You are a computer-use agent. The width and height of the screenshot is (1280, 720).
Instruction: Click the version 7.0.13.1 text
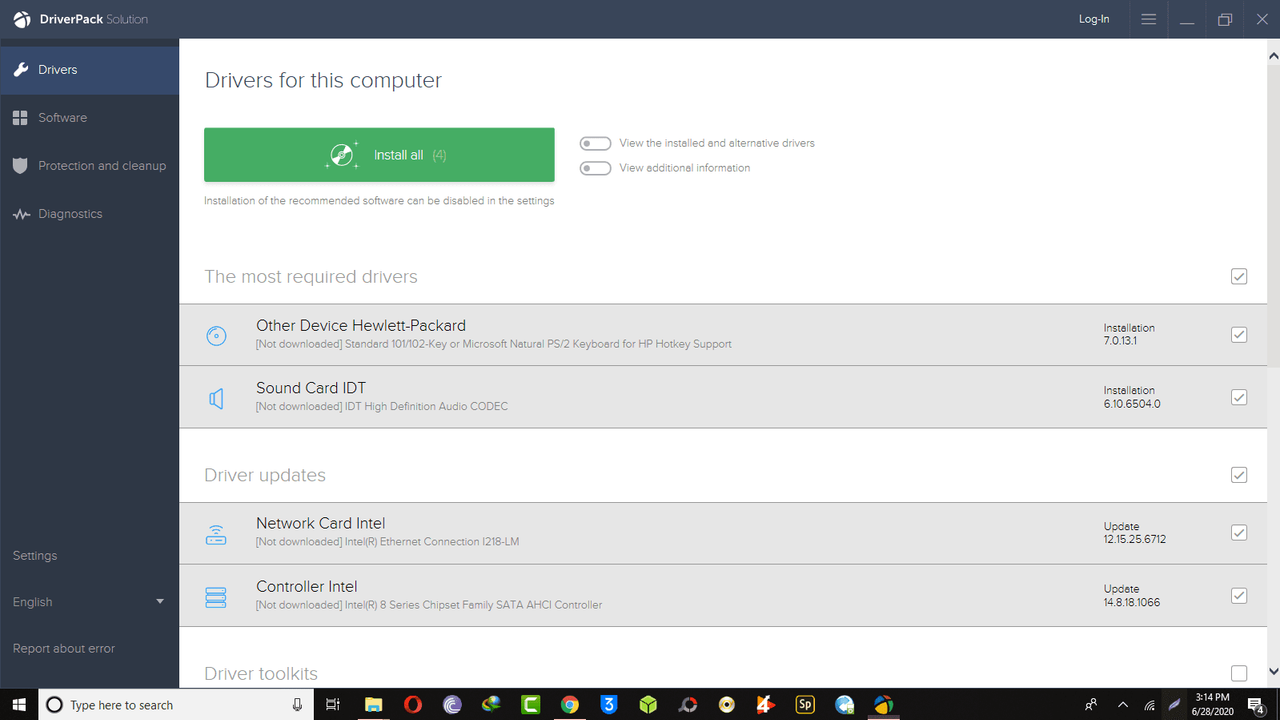1120,341
